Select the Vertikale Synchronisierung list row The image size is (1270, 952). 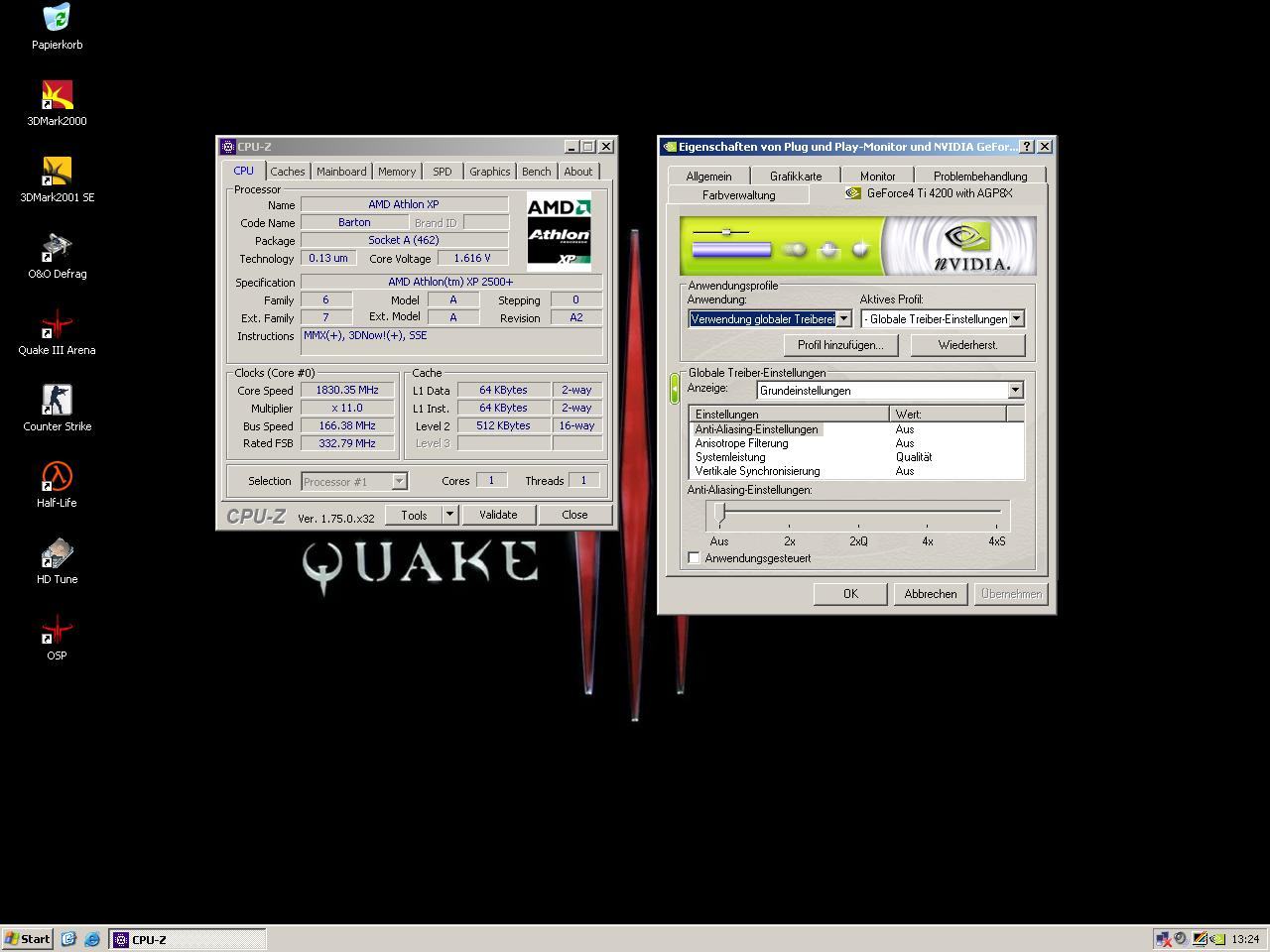point(857,471)
